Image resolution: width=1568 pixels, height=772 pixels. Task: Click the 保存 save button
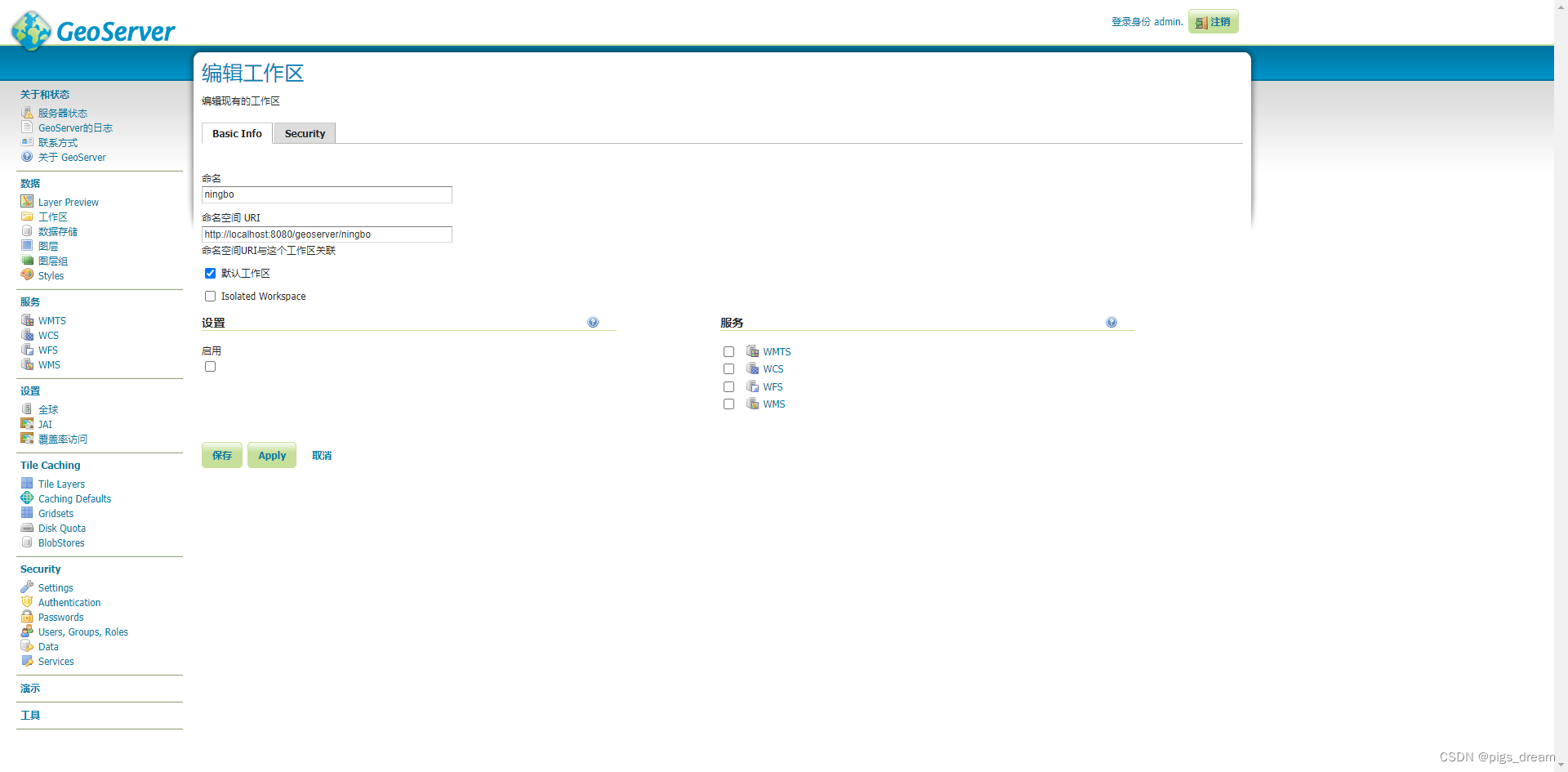222,456
